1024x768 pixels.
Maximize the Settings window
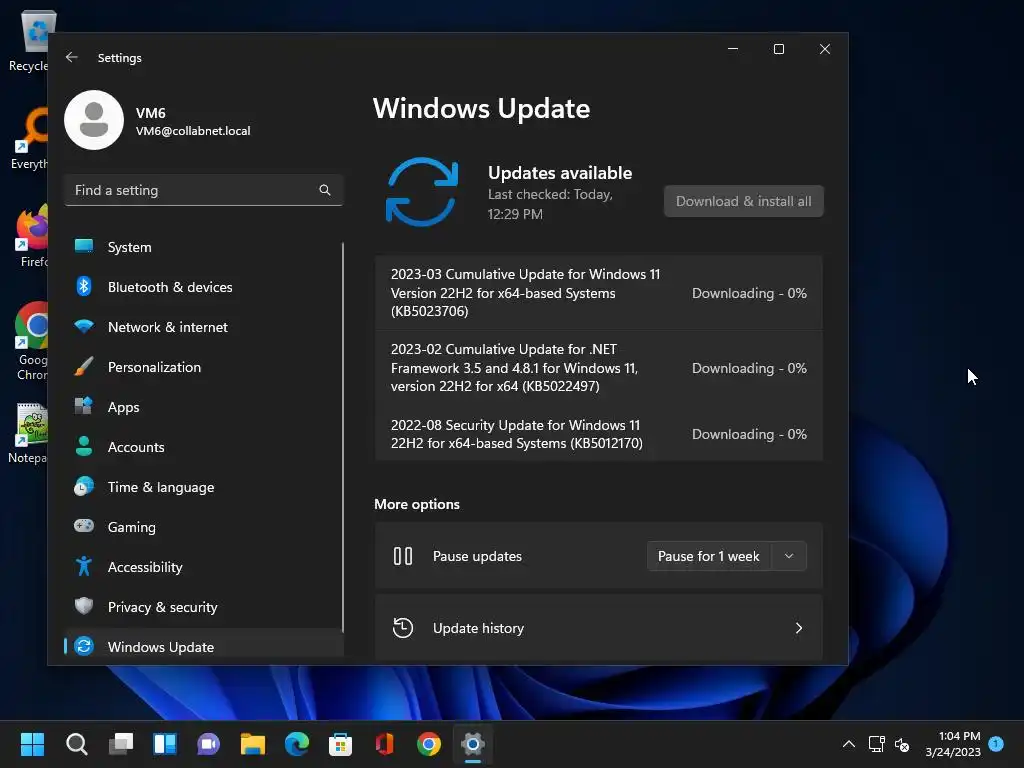tap(778, 49)
